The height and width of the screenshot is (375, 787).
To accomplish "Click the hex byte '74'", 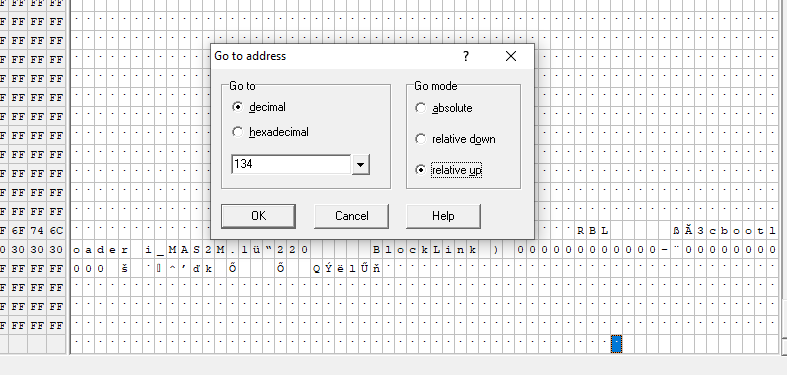I will [37, 230].
